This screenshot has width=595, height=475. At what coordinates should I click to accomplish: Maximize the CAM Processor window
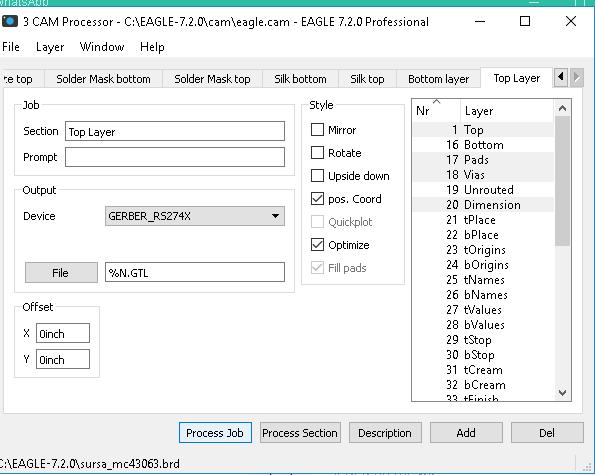pos(525,21)
